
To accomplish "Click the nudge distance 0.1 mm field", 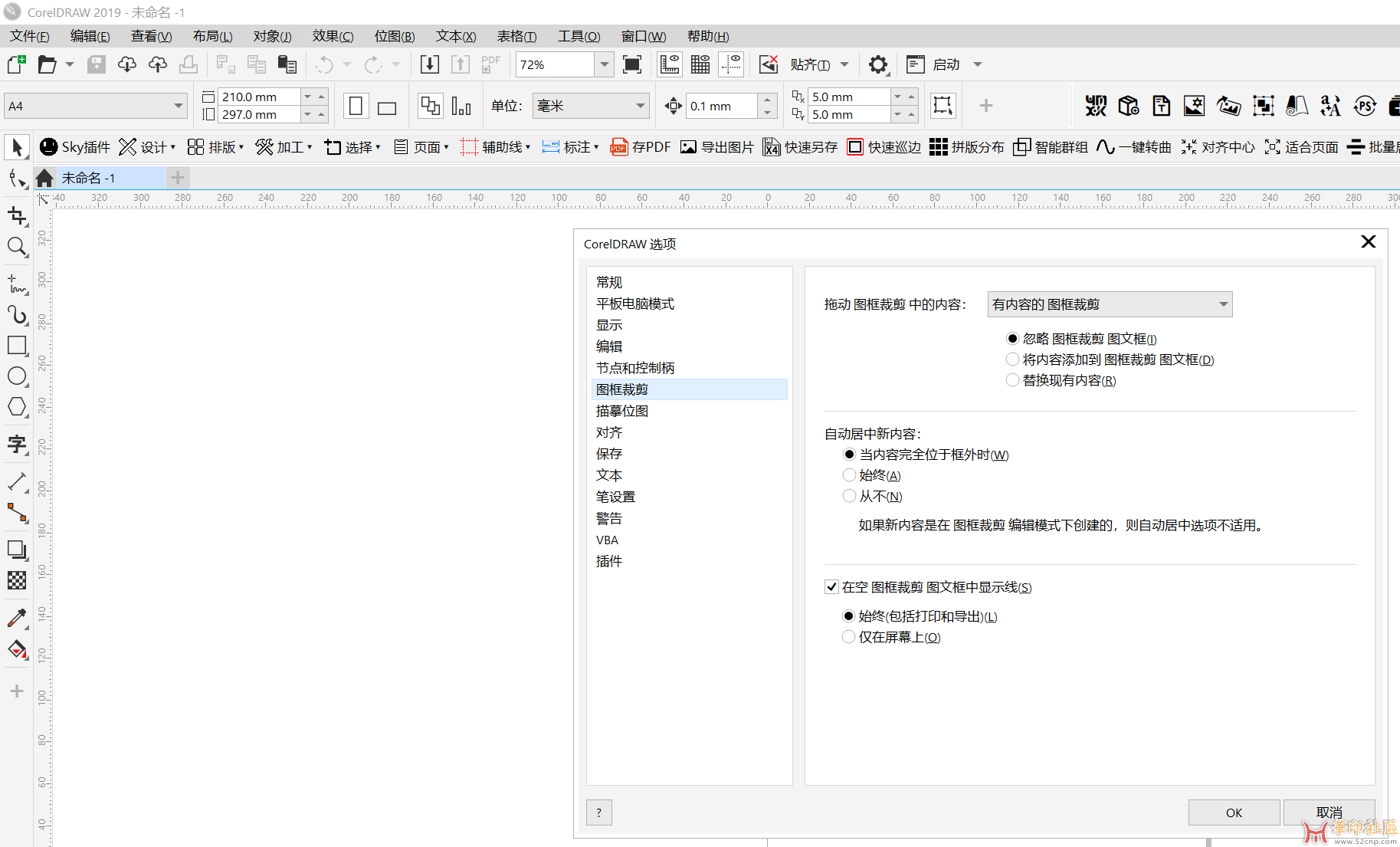I will pos(722,106).
